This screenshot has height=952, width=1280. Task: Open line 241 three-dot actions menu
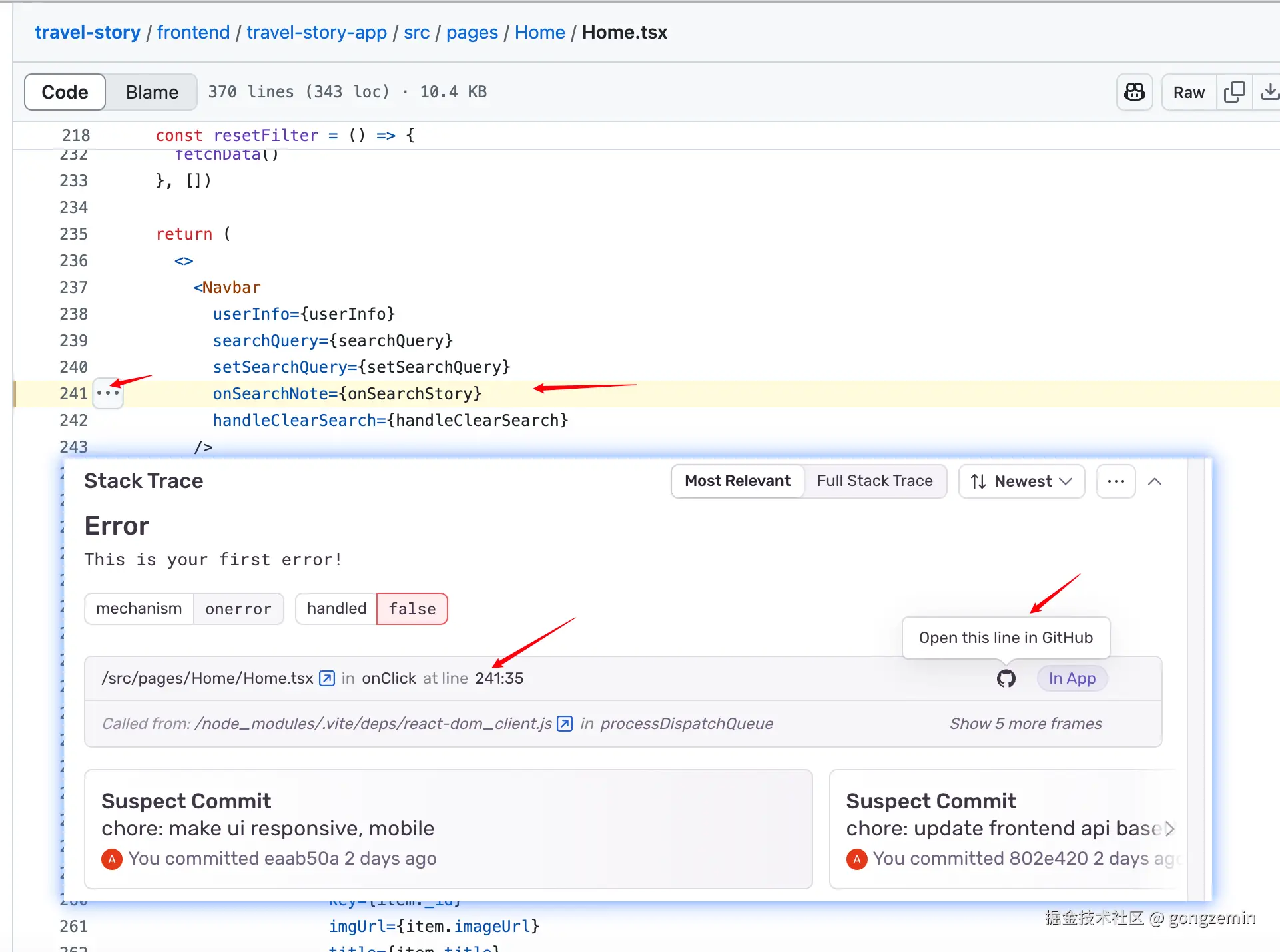108,393
